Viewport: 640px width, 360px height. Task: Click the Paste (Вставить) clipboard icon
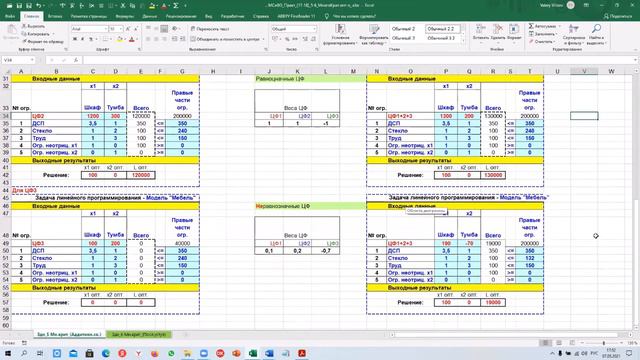click(11, 32)
